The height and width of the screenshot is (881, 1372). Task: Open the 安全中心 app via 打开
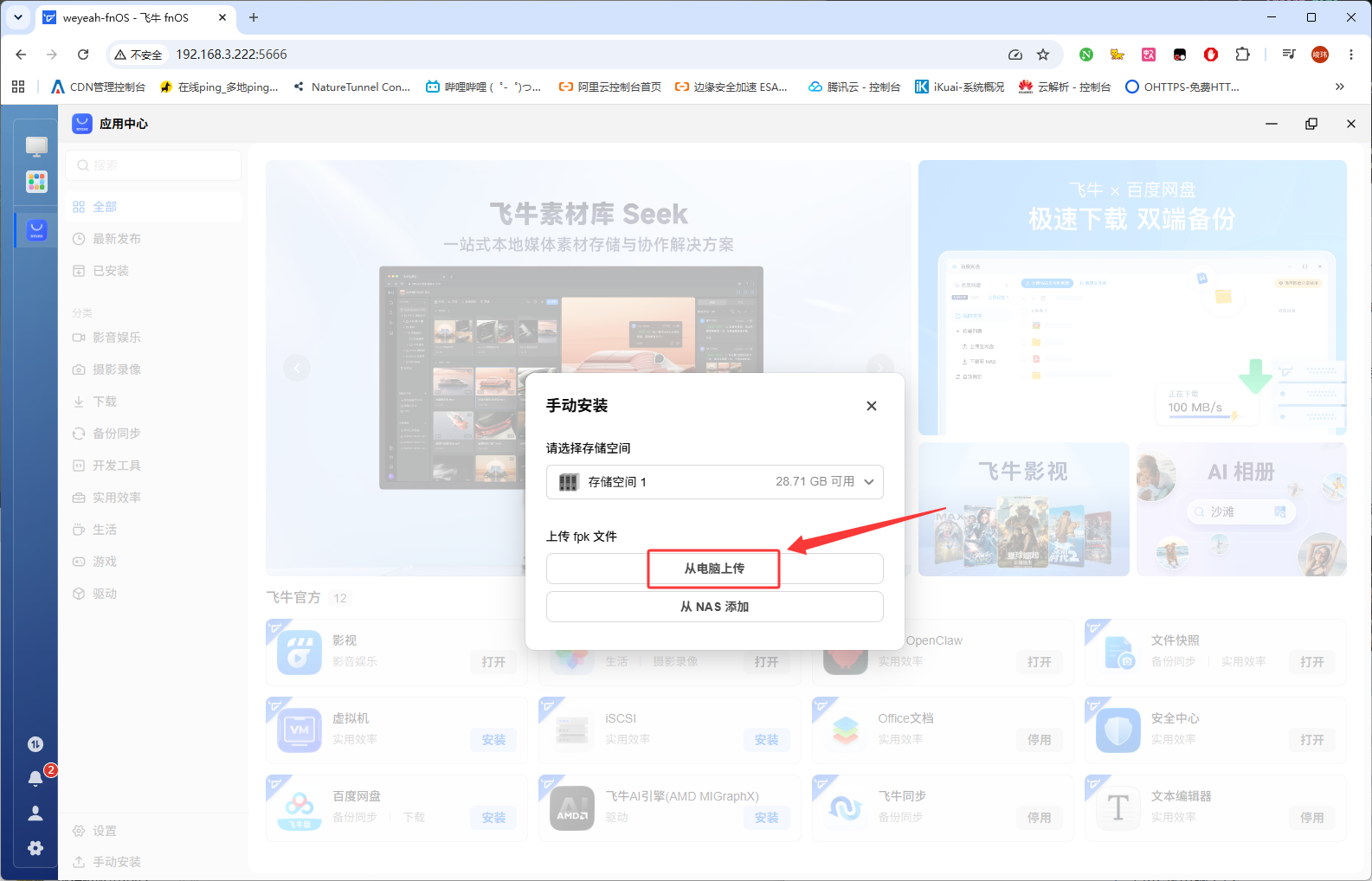pyautogui.click(x=1311, y=740)
